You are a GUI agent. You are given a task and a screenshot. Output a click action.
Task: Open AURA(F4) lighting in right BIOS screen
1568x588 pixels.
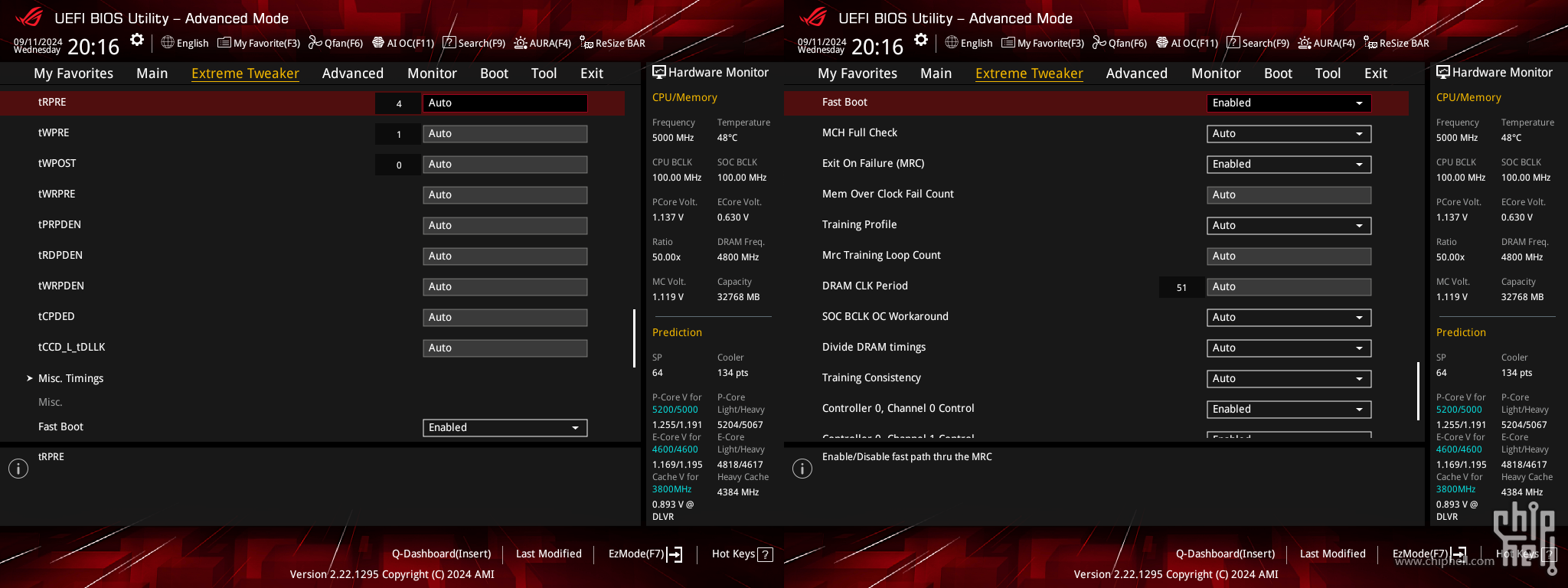click(x=1326, y=43)
